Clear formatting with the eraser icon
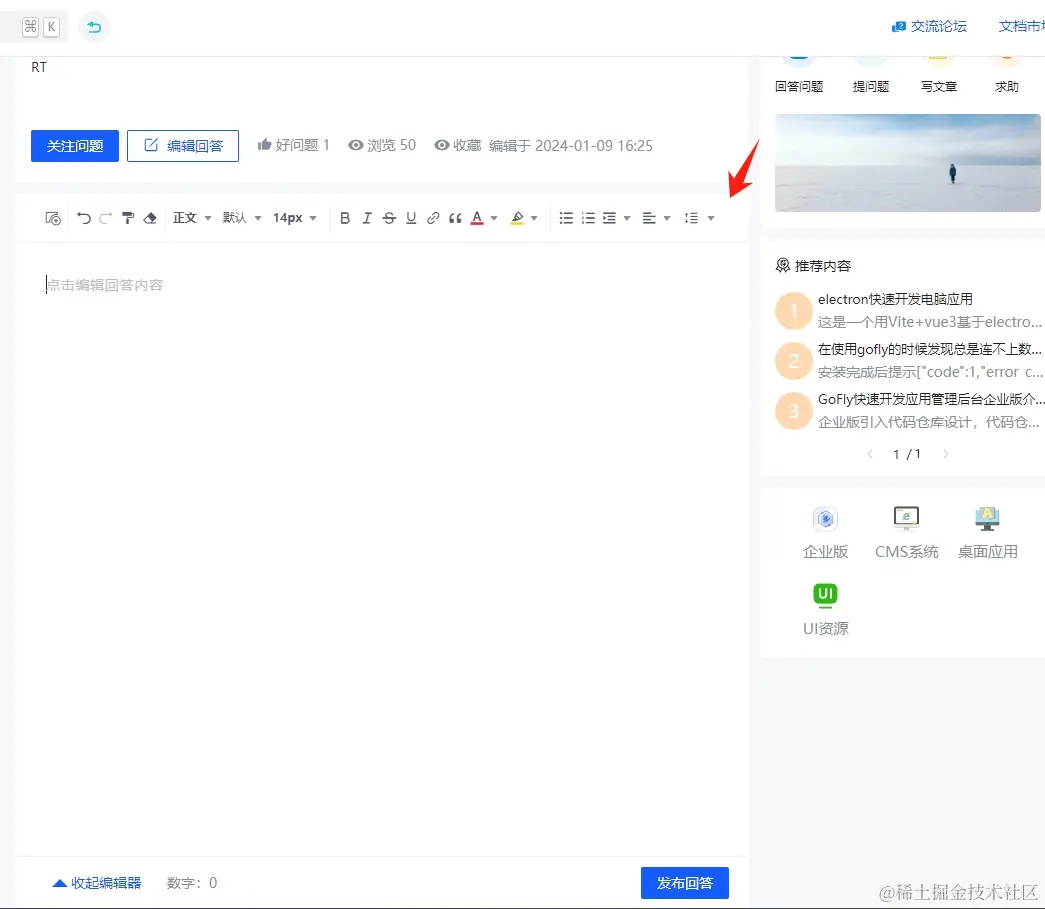Image resolution: width=1045 pixels, height=909 pixels. (x=150, y=218)
